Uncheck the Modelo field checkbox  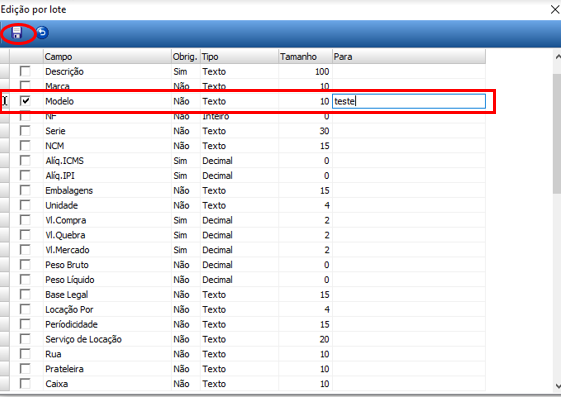click(x=25, y=101)
